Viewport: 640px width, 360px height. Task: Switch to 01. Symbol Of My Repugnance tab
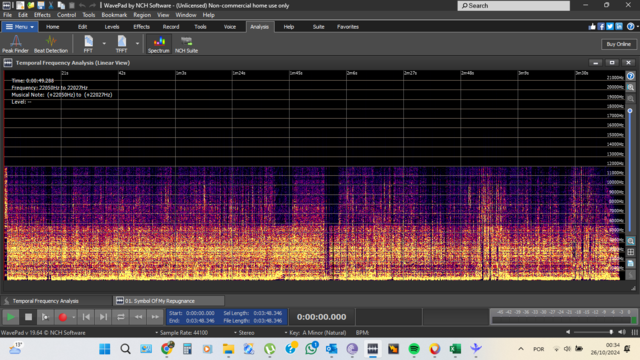click(169, 301)
